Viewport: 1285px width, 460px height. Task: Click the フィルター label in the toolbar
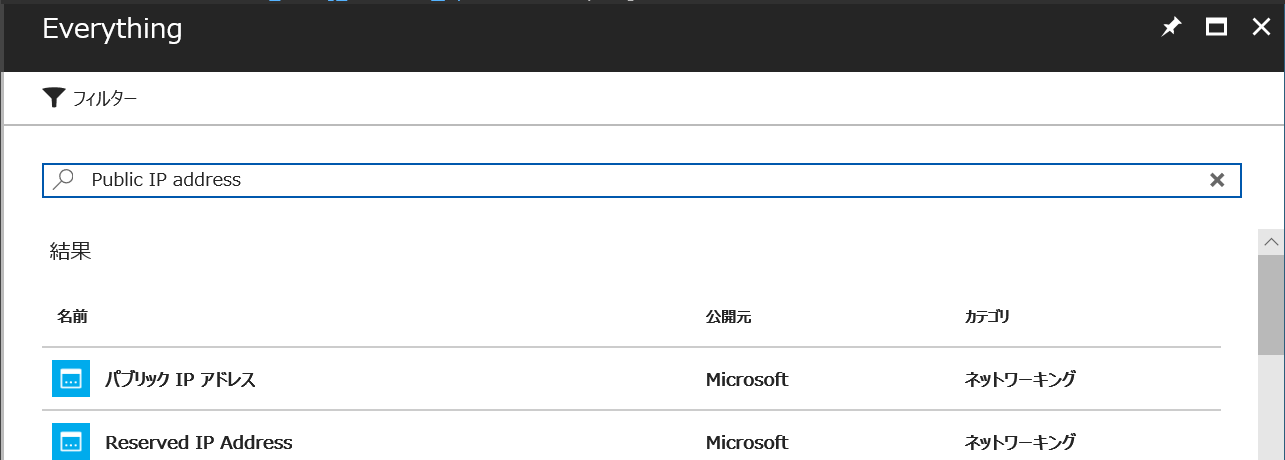coord(105,98)
